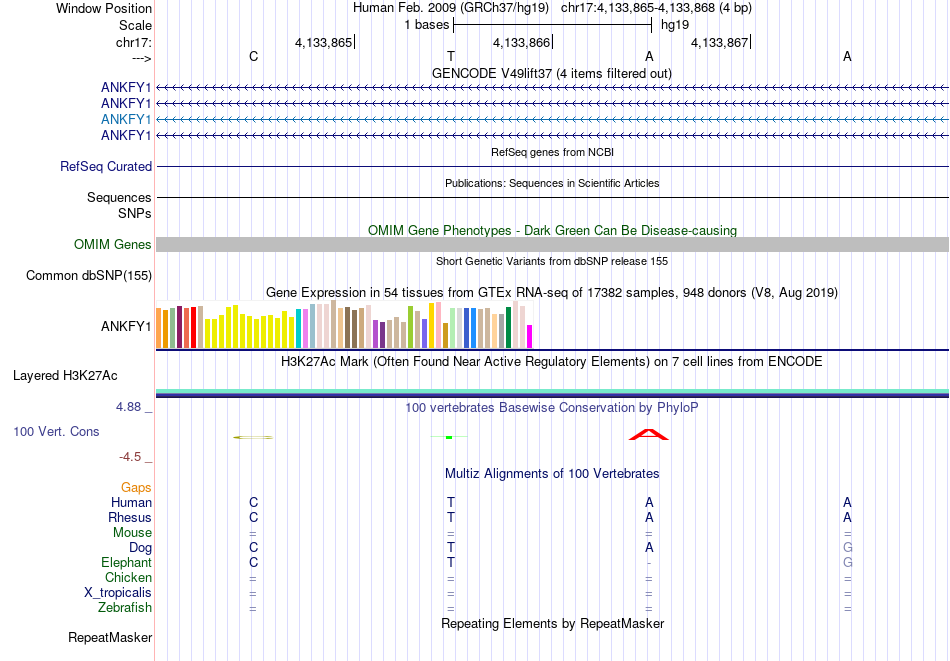
Task: Click base C in the ruler sequence row
Action: [254, 56]
